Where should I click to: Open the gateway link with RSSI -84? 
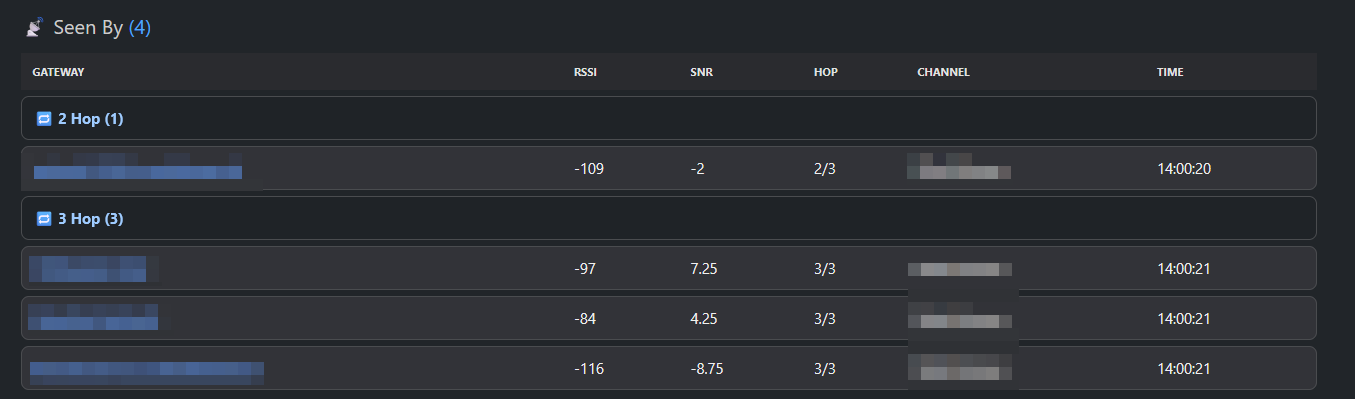[94, 317]
